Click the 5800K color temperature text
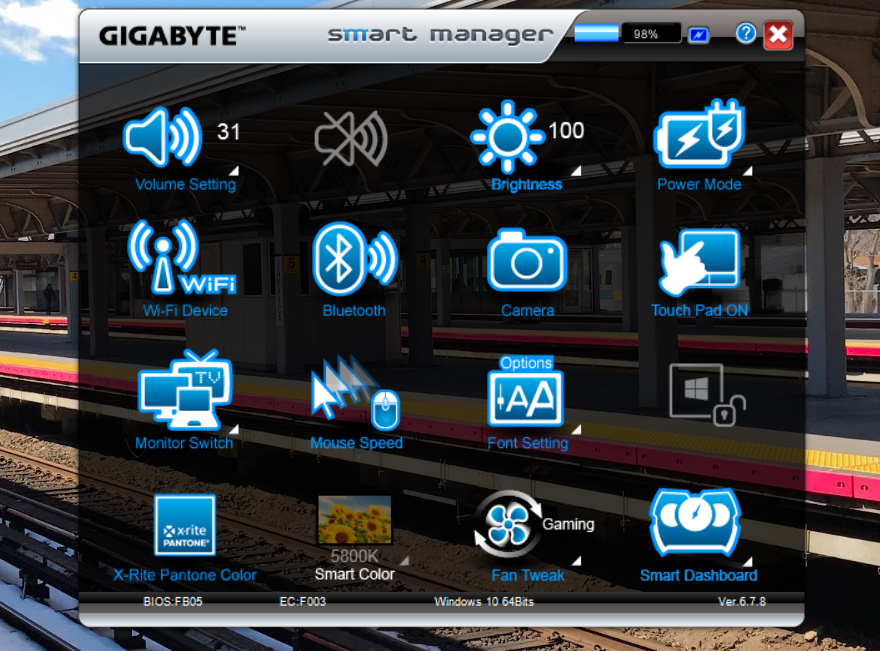Viewport: 880px width, 651px height. pos(355,556)
